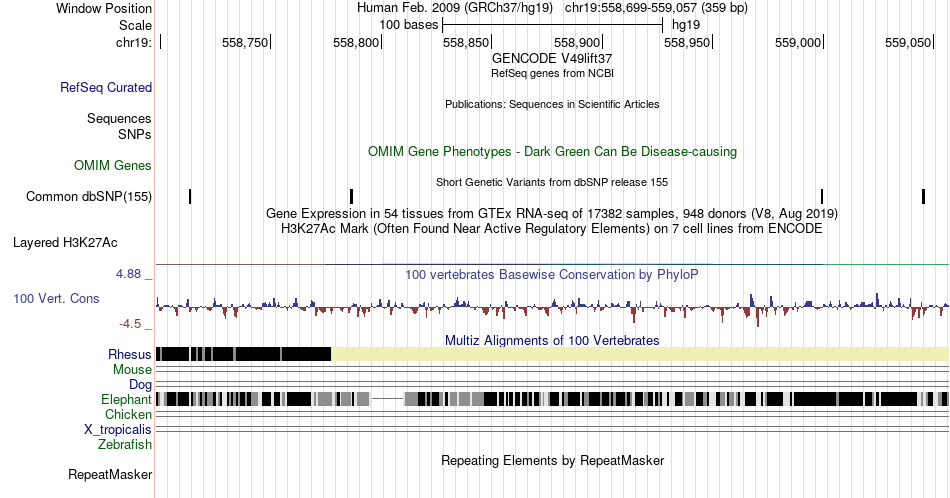Screen dimensions: 950x498
Task: Click the H3K27Ac Mark ENCODE title
Action: click(x=552, y=228)
